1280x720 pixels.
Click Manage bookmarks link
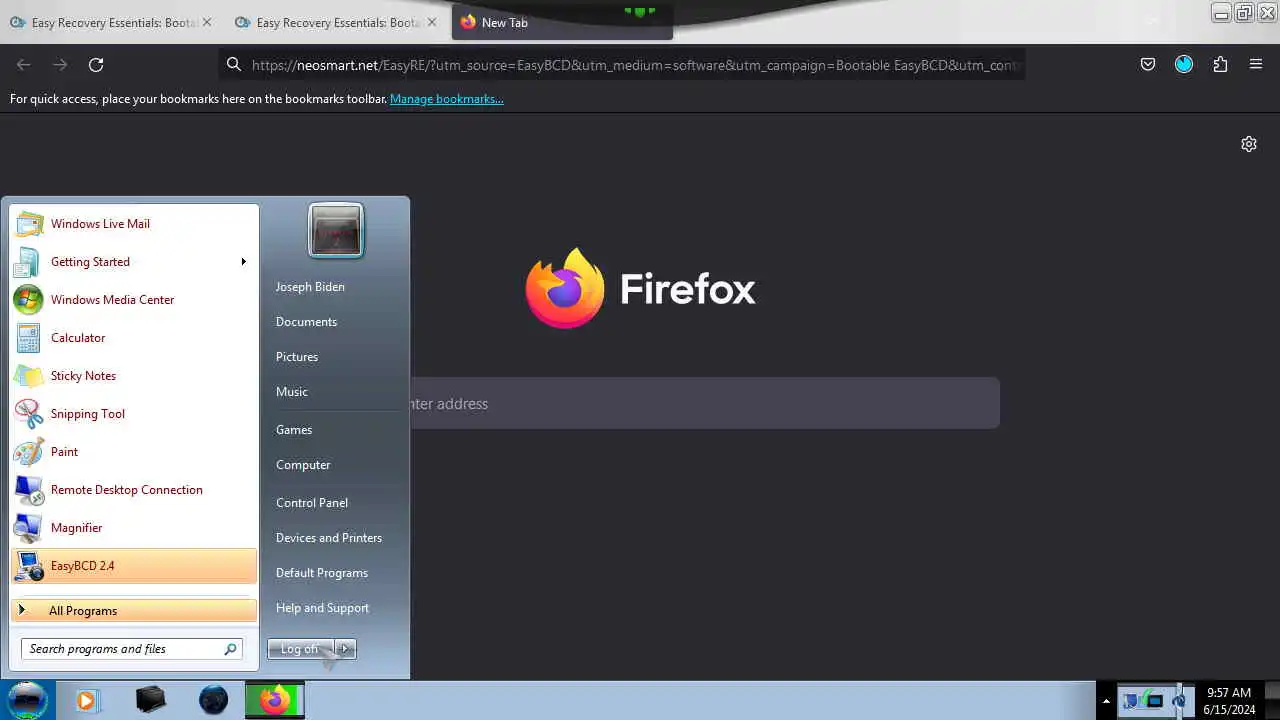click(447, 99)
